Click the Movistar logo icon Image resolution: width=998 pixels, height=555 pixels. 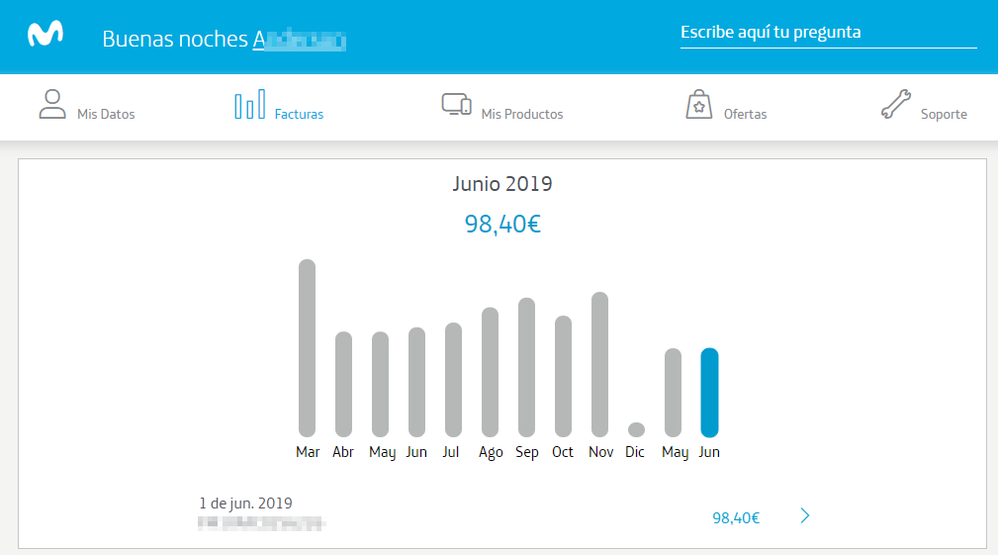tap(45, 35)
